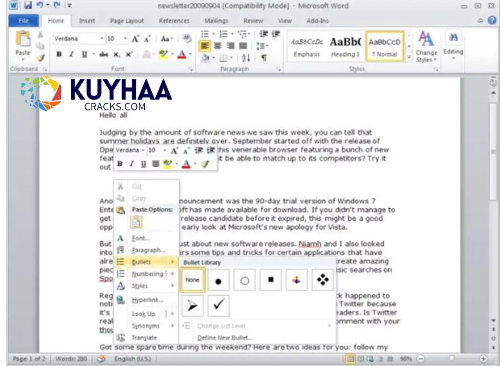Click ribbon text highlight color icon
This screenshot has height=366, width=500.
pos(163,54)
